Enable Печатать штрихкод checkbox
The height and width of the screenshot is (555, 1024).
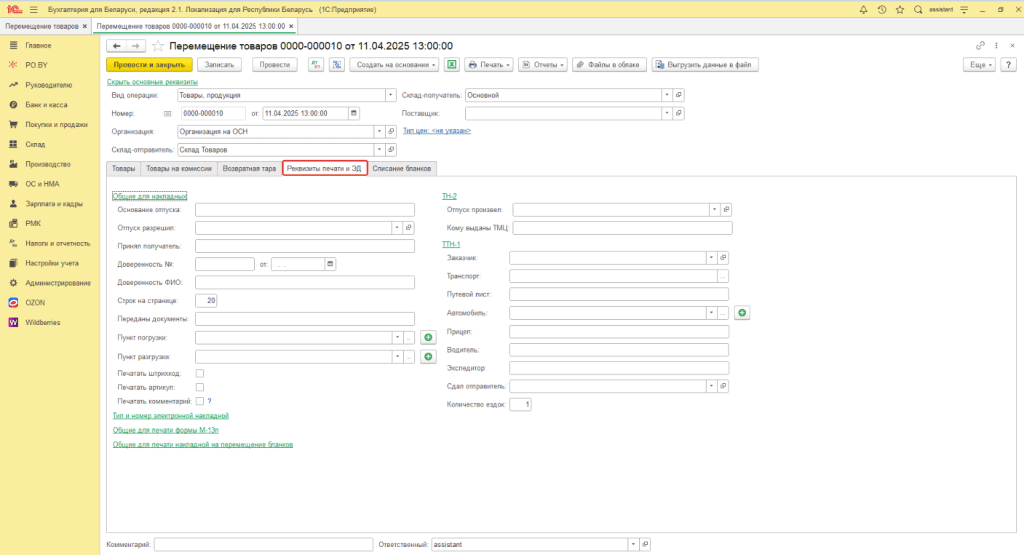(x=200, y=373)
